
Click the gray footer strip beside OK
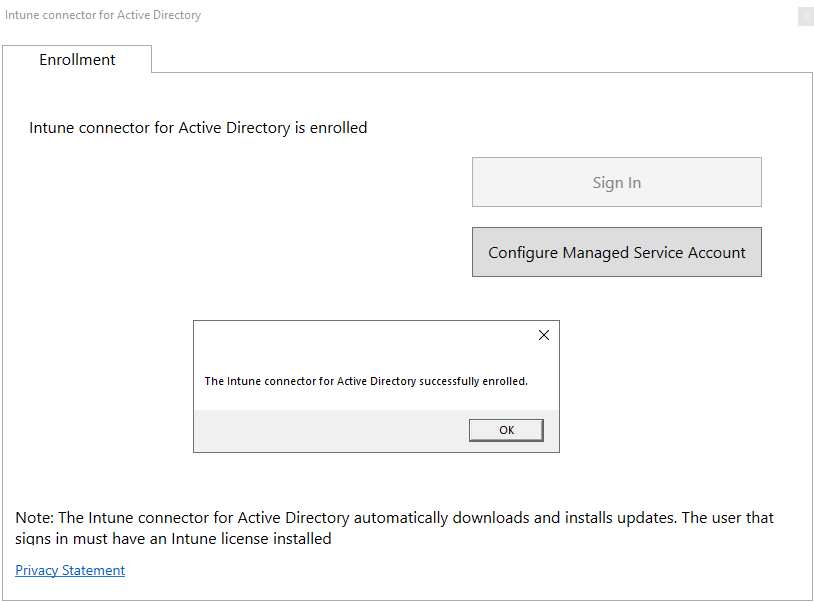point(330,430)
